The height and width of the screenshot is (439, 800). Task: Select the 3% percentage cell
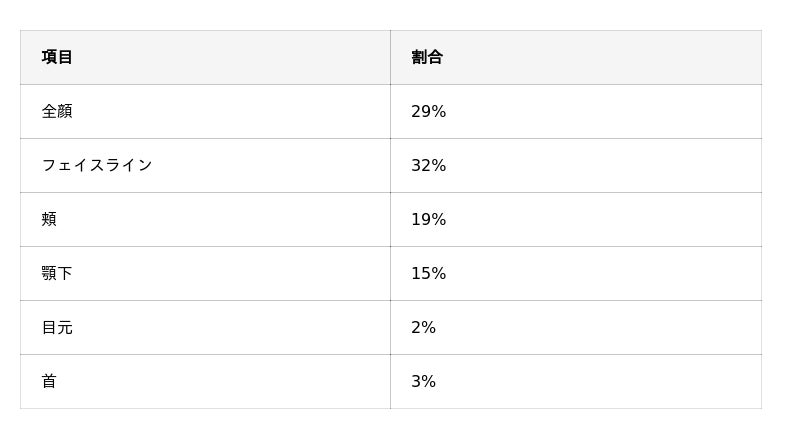click(x=423, y=381)
